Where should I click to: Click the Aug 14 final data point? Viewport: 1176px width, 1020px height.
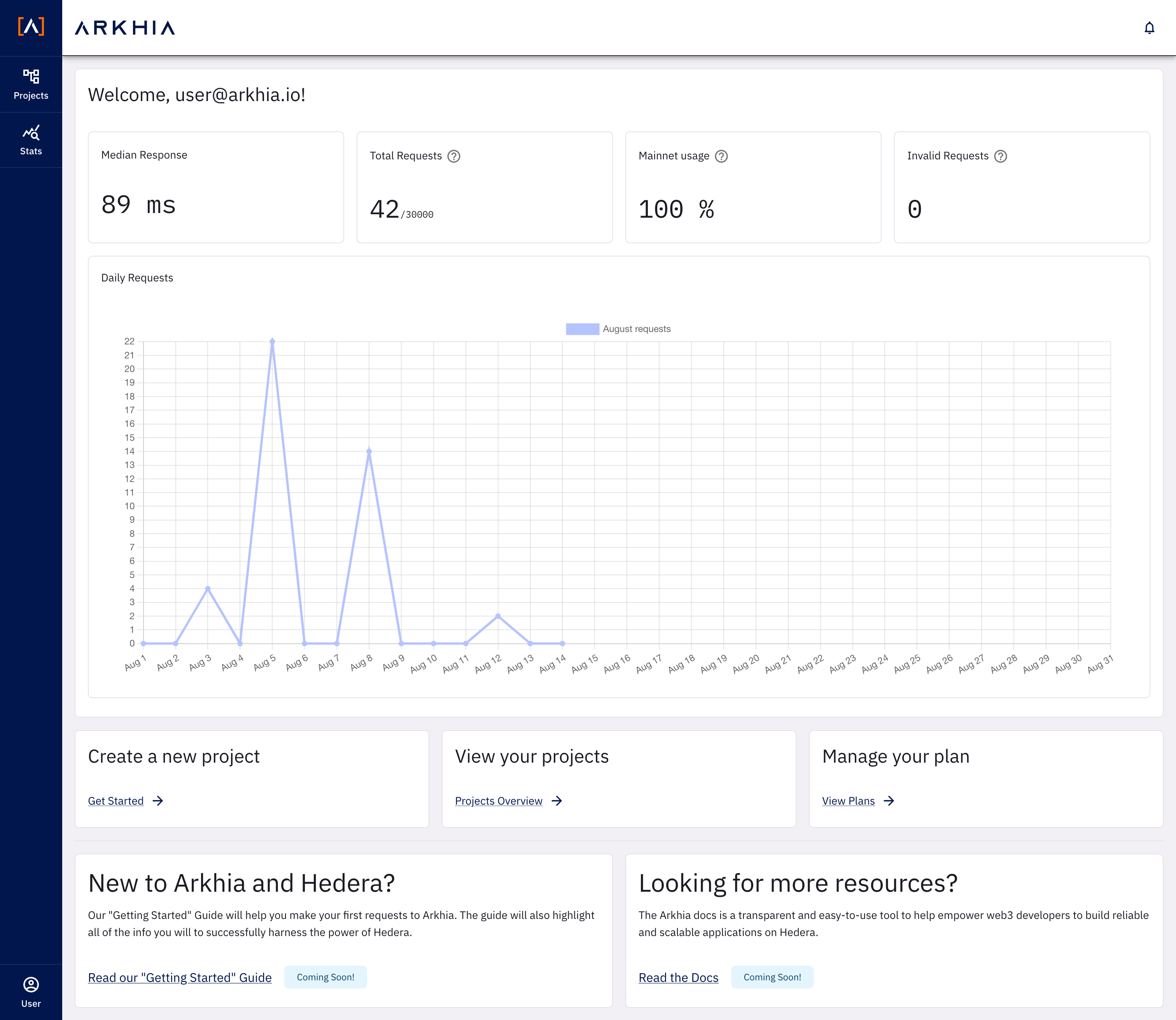click(x=563, y=643)
